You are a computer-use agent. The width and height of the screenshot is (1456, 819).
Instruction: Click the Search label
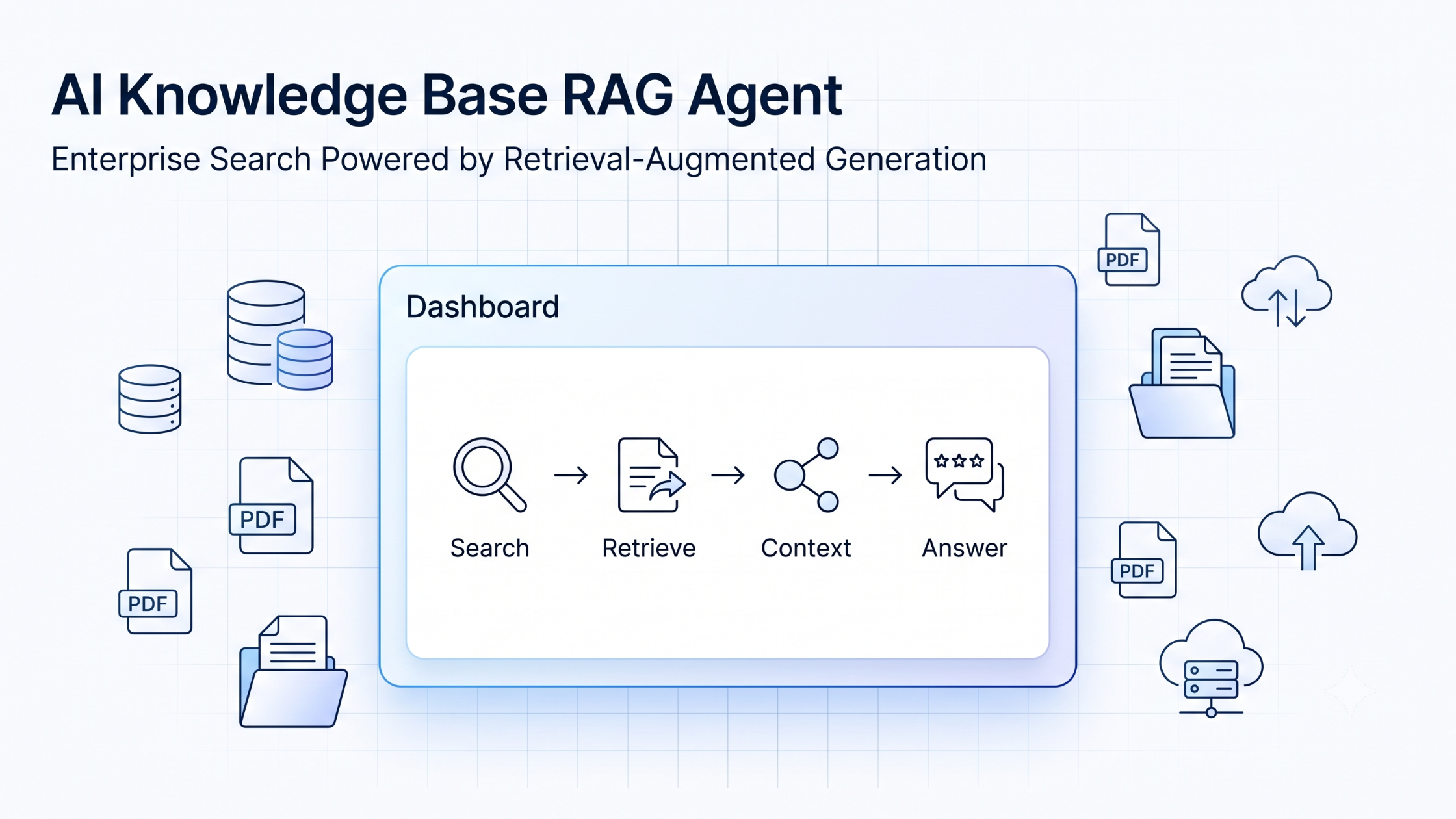(x=489, y=548)
